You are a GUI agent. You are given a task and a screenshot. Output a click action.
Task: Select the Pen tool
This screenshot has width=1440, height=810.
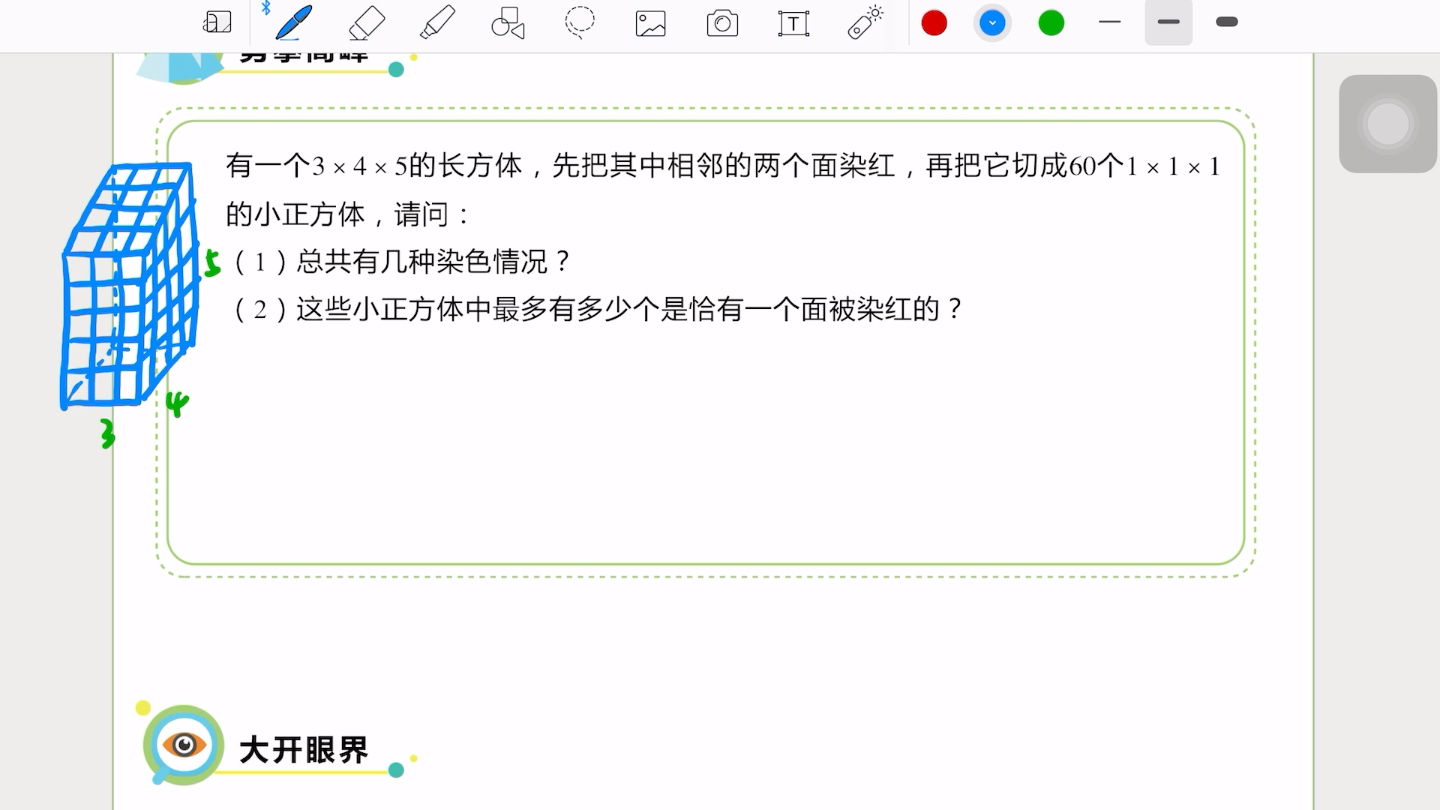point(294,22)
